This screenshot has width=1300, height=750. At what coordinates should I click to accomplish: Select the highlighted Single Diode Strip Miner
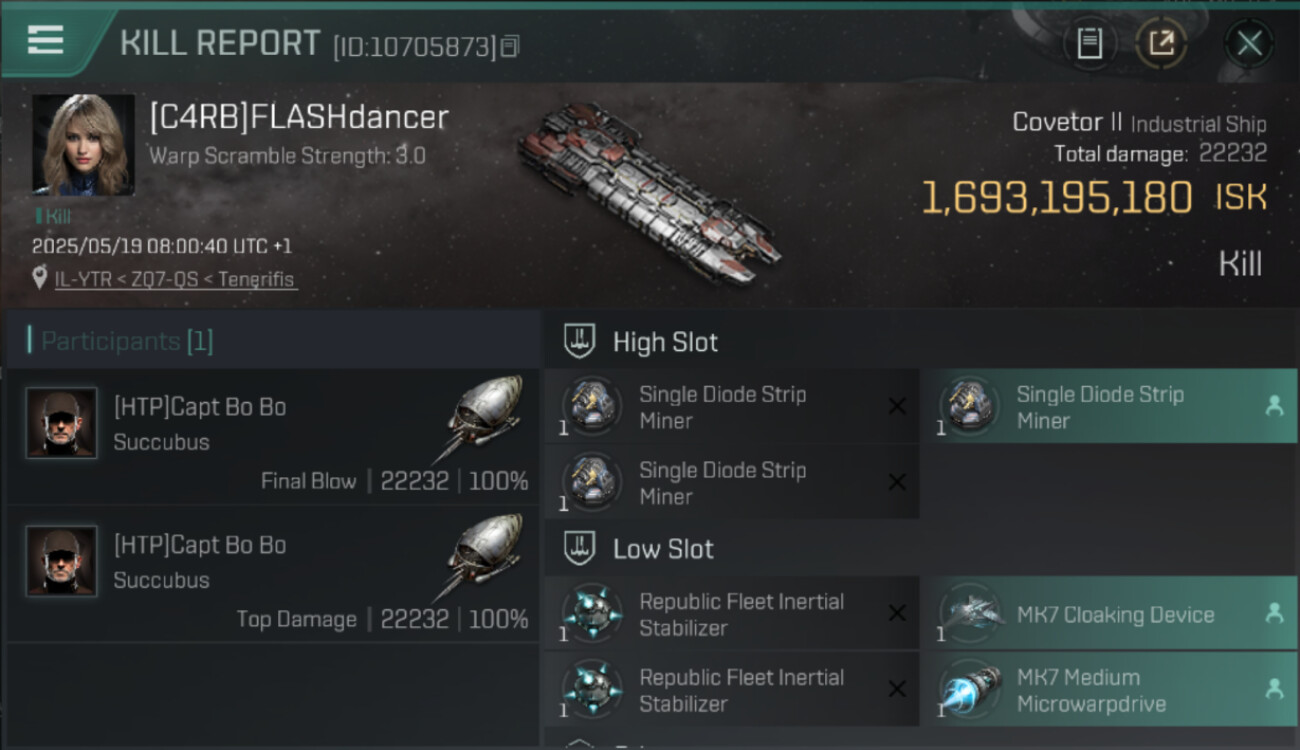tap(1099, 407)
